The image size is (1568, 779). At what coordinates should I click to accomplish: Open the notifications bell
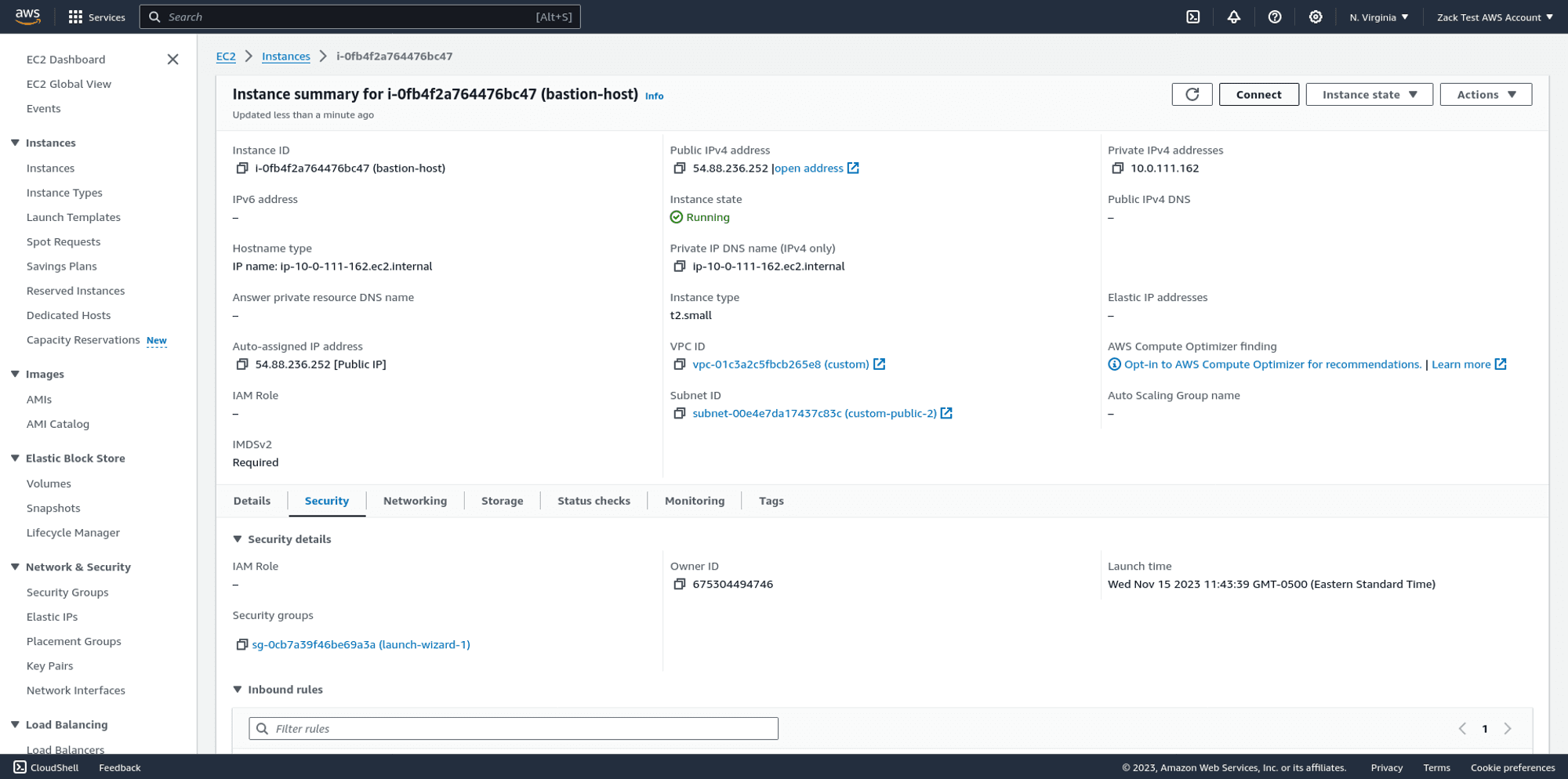1234,16
